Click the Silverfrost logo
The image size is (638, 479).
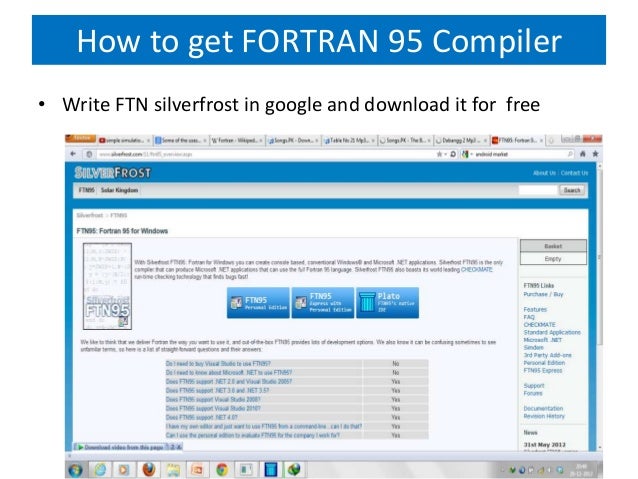click(x=113, y=173)
